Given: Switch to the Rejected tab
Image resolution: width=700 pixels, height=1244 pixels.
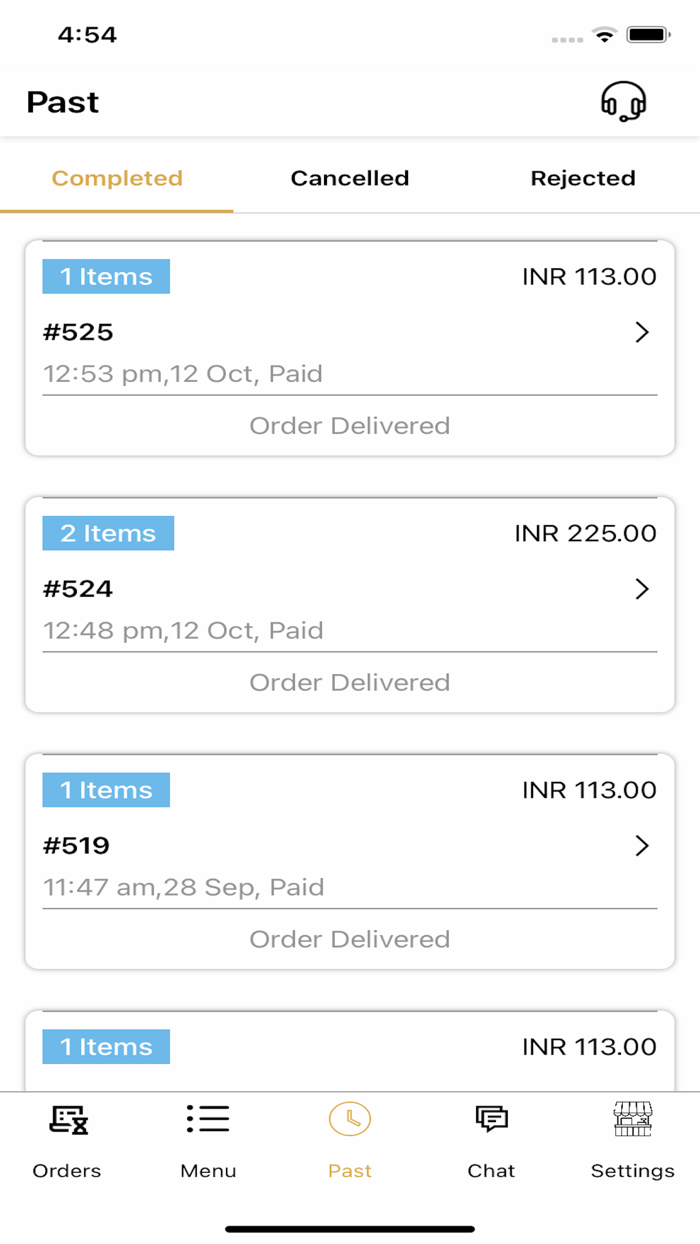Looking at the screenshot, I should click(583, 178).
